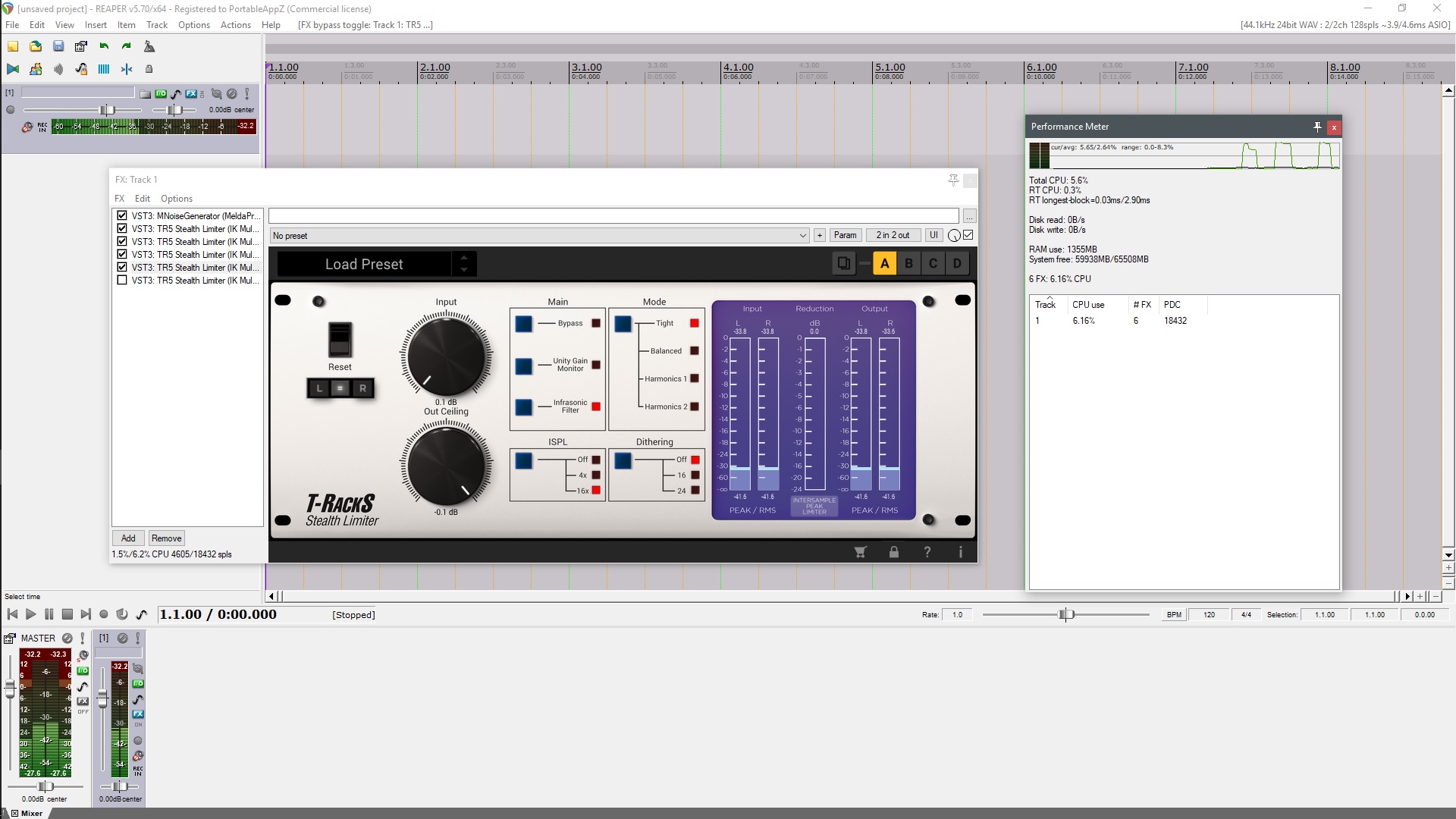The image size is (1456, 819).
Task: Click the Add FX button
Action: pos(128,538)
